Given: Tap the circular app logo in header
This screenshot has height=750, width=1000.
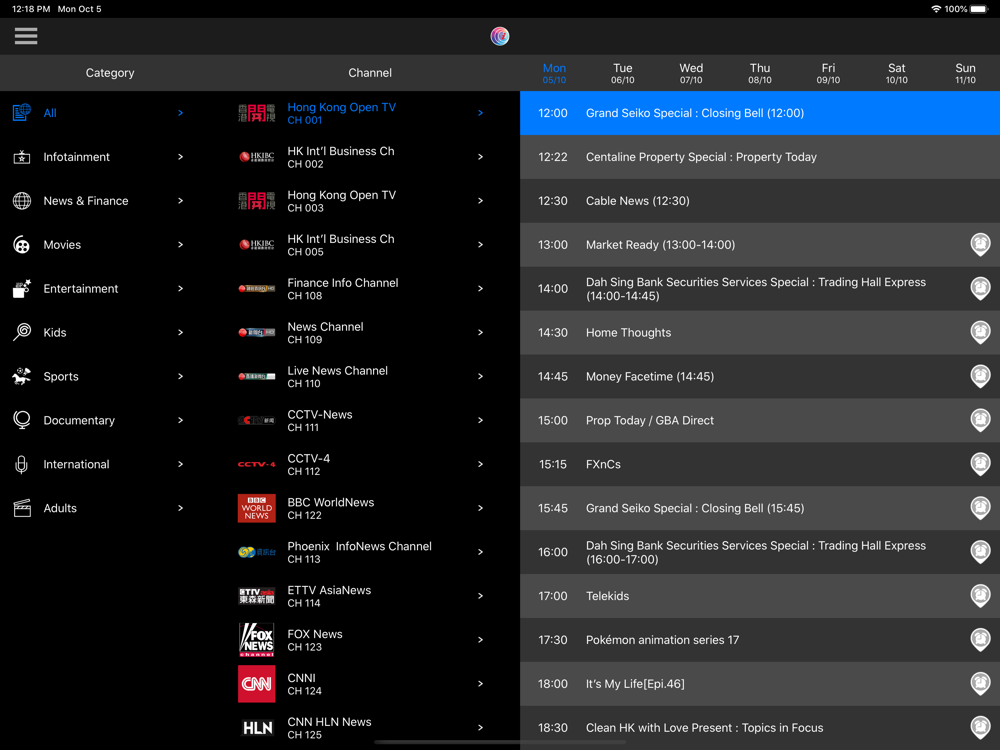Looking at the screenshot, I should pos(499,36).
